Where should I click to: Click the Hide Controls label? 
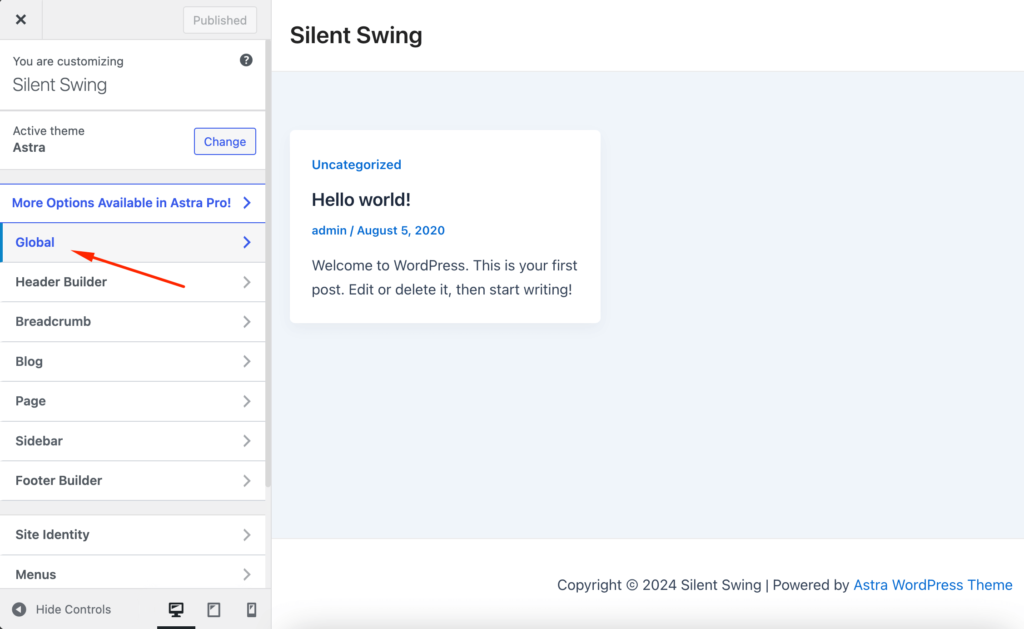[73, 609]
